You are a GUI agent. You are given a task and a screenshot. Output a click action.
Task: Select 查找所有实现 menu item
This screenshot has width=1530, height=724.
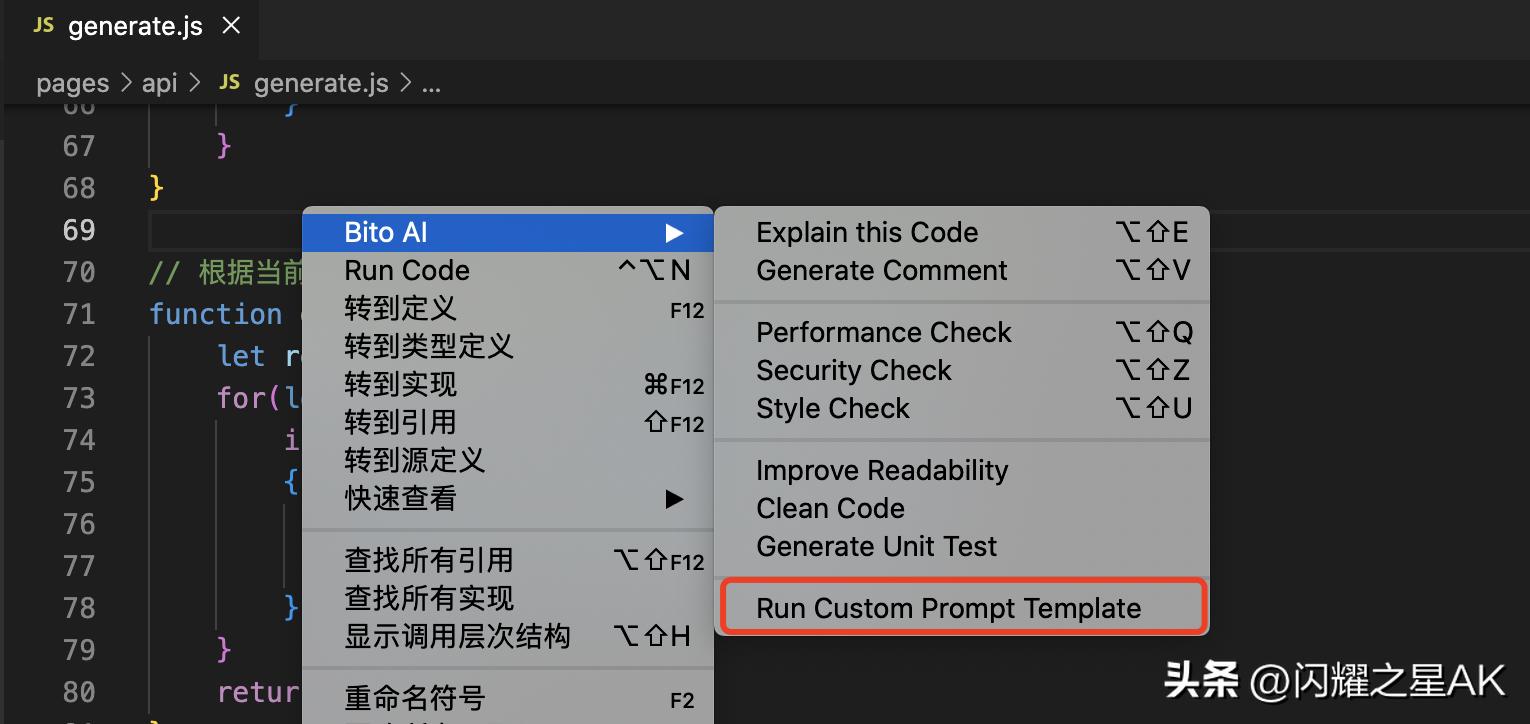[508, 599]
